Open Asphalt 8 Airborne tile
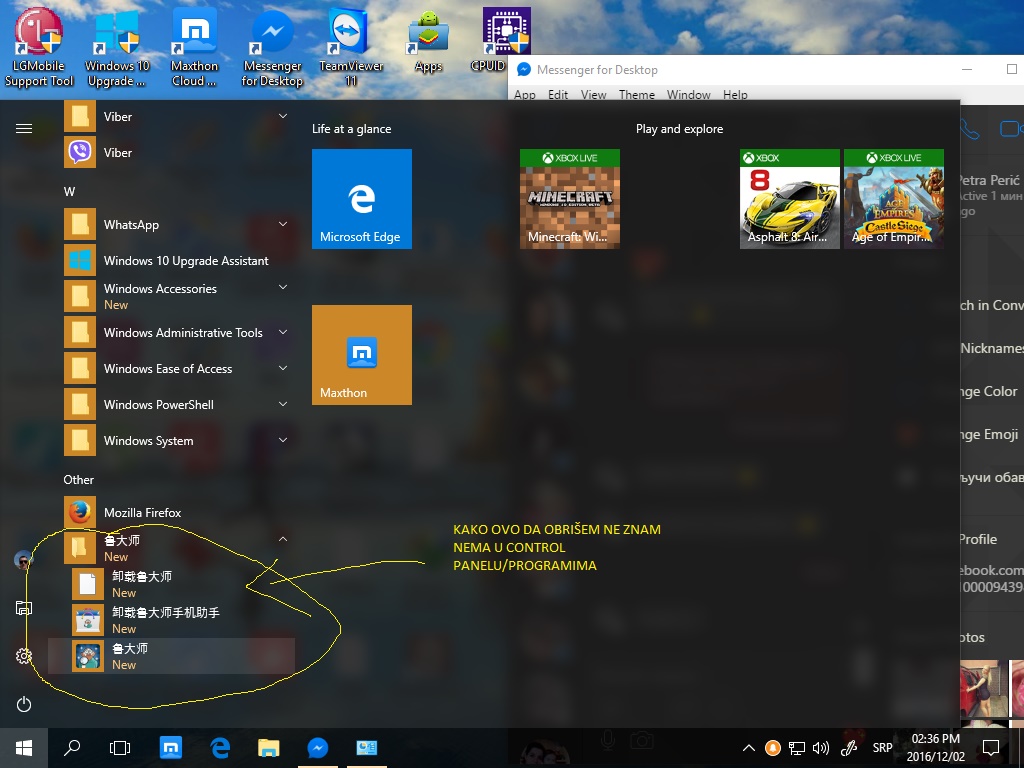The image size is (1024, 768). pyautogui.click(x=790, y=199)
